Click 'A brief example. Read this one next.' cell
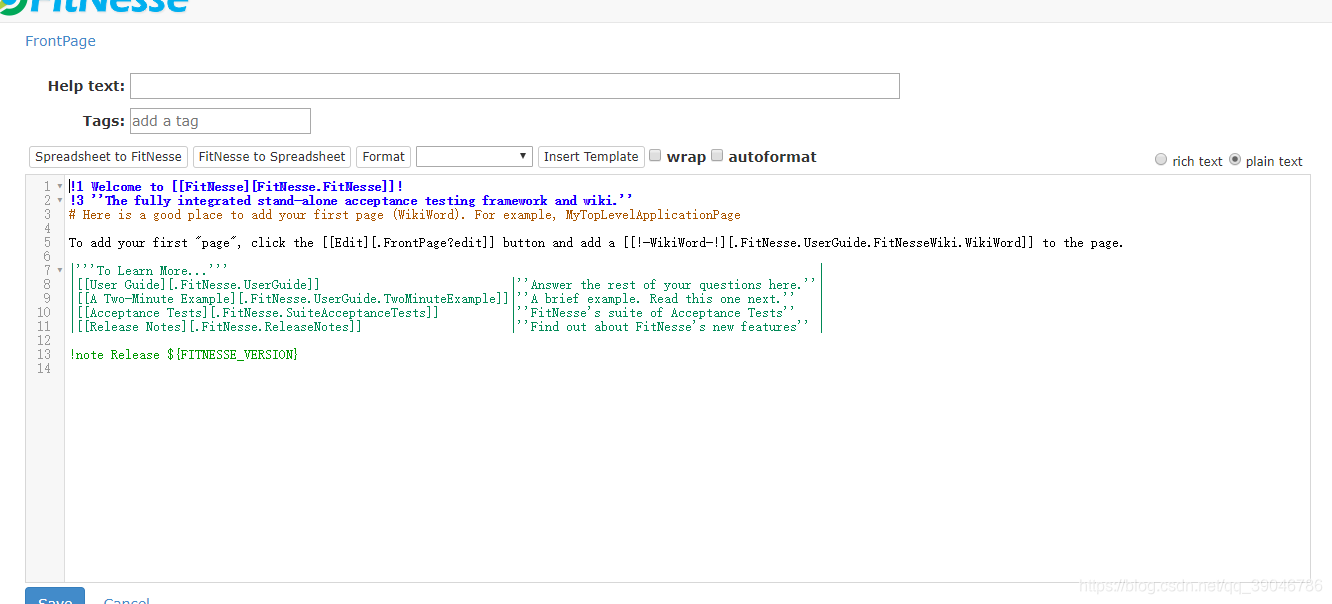Screen dimensions: 1332x604 655,299
